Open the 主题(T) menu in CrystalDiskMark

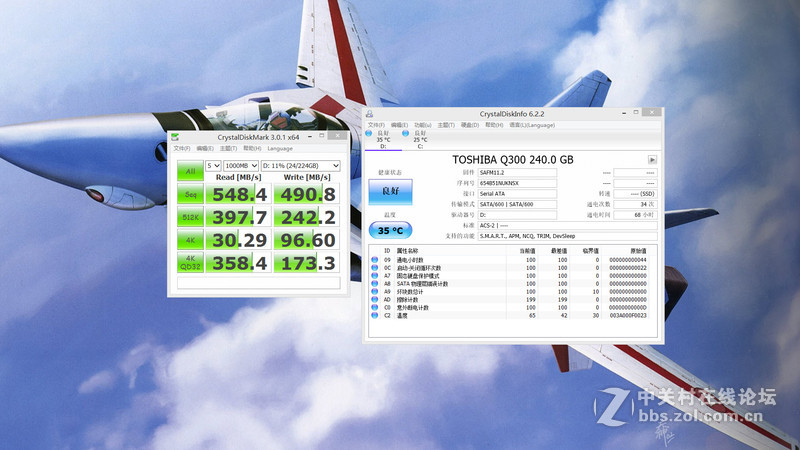point(228,148)
